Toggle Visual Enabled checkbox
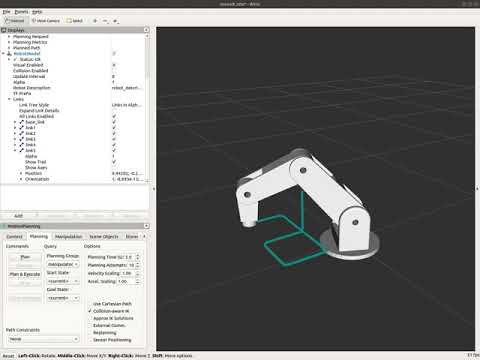This screenshot has width=480, height=360. (114, 65)
